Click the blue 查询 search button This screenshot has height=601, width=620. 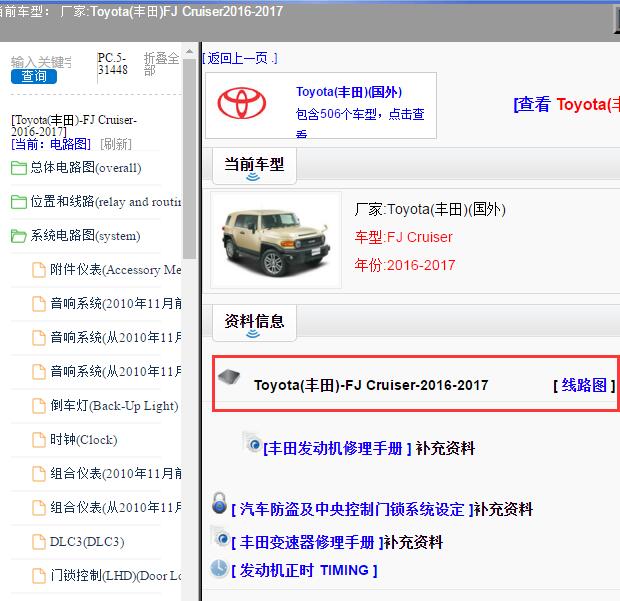click(x=34, y=76)
